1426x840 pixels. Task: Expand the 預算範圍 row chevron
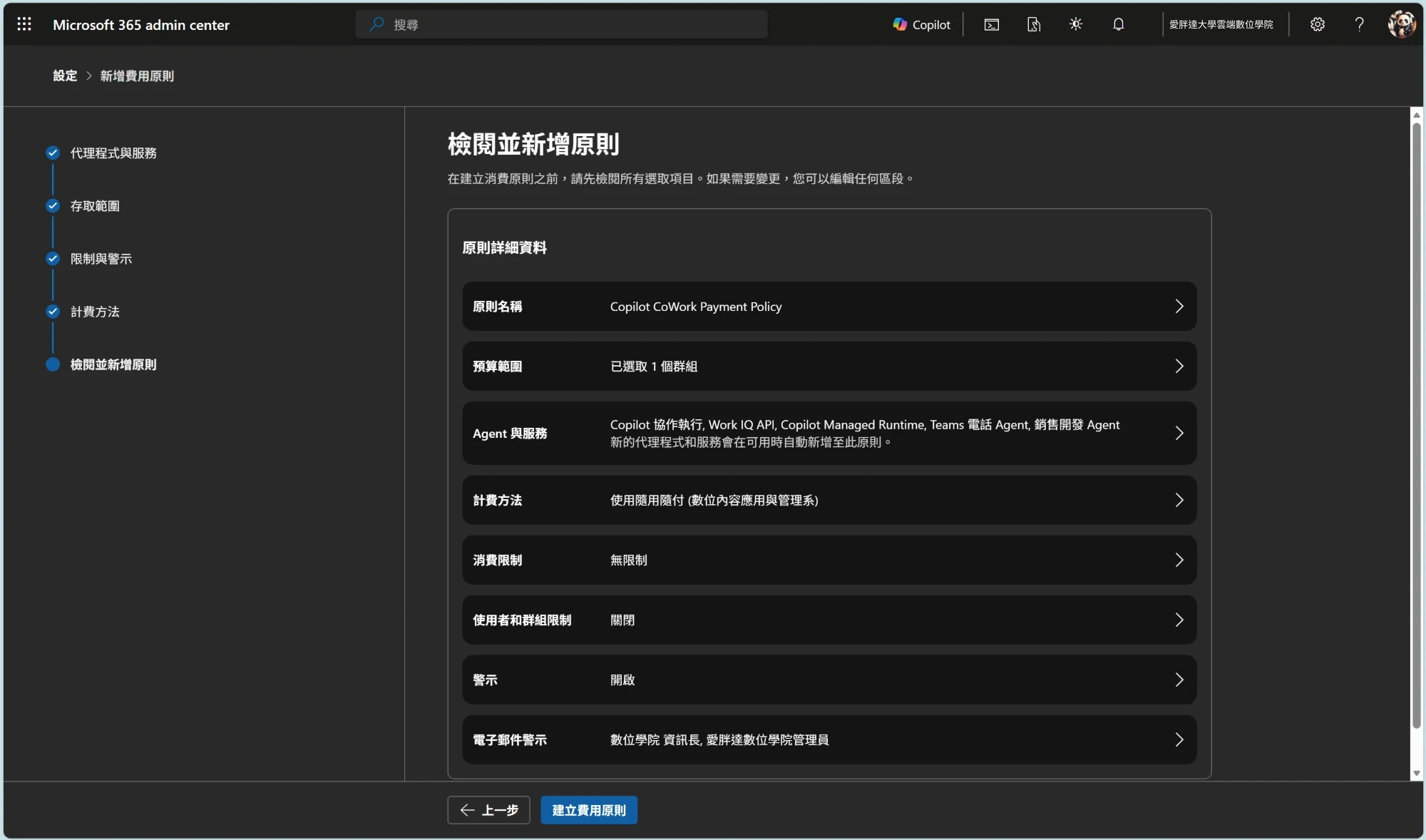tap(1179, 366)
